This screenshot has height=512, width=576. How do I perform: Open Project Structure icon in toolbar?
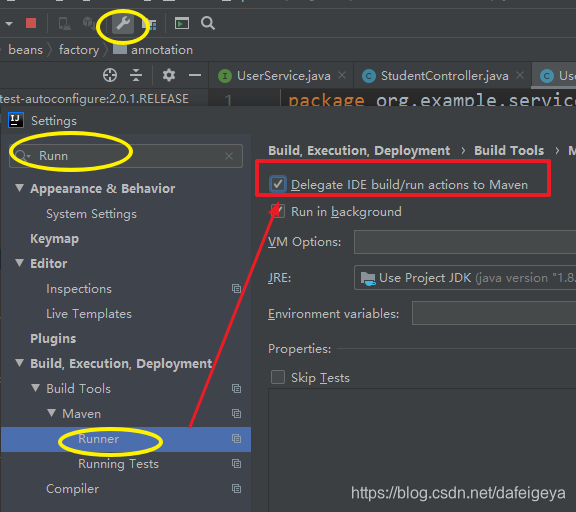coord(150,24)
